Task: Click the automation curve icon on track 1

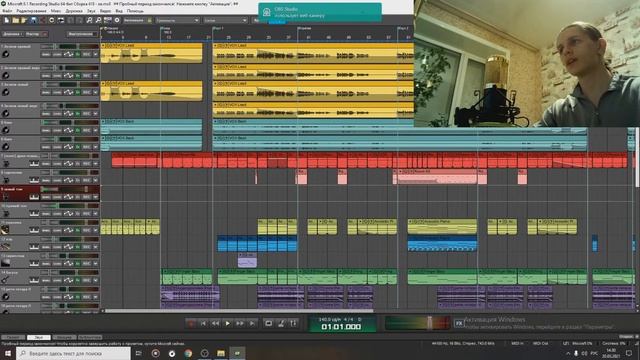Action: [x=68, y=54]
